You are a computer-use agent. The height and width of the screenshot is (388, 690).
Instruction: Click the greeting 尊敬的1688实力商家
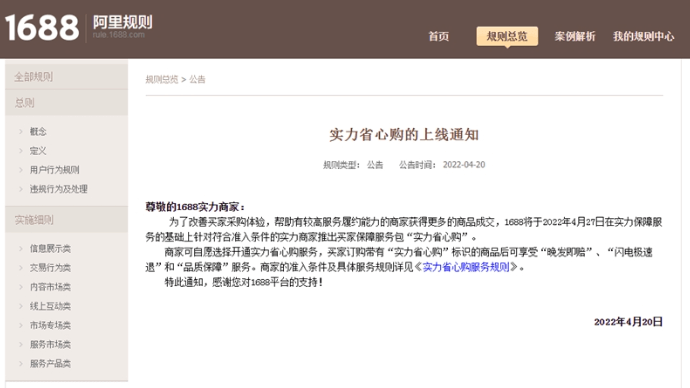point(195,207)
